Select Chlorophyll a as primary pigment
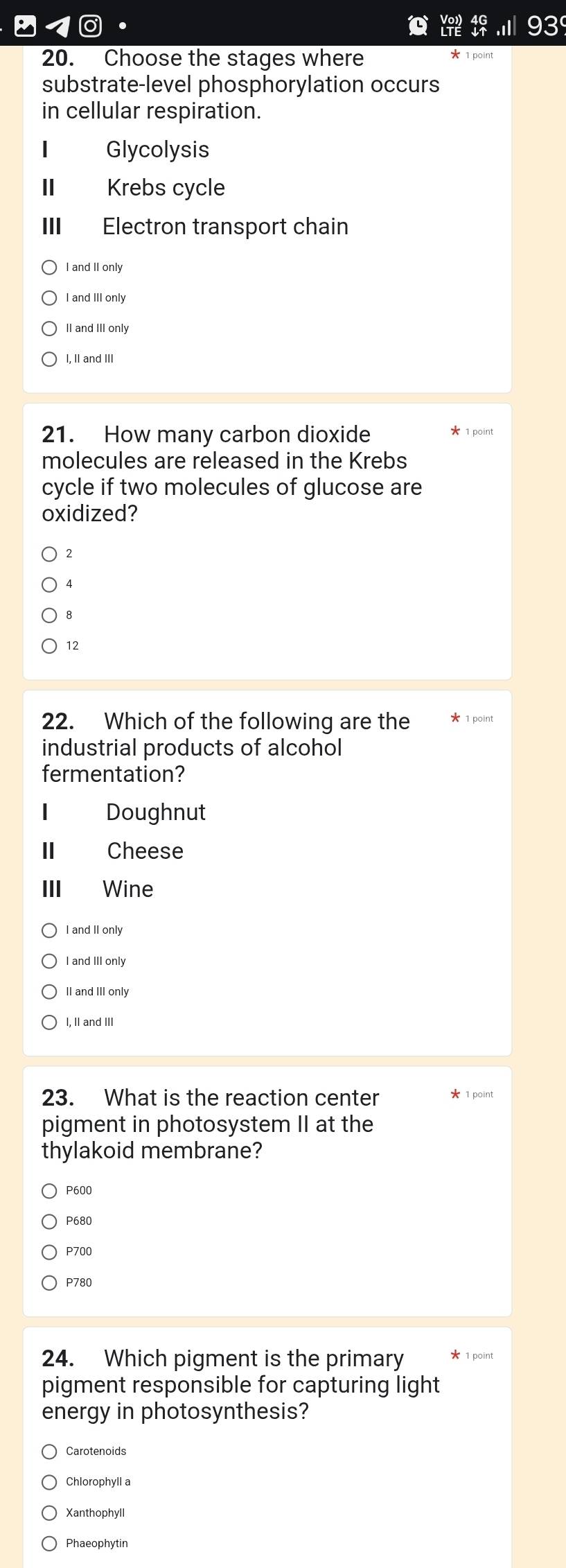Viewport: 566px width, 1568px height. click(50, 1481)
